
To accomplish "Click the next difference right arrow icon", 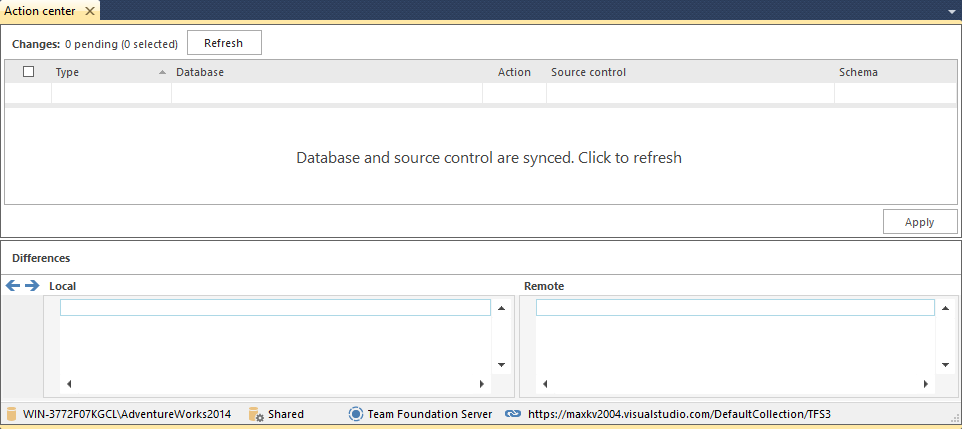I will [32, 286].
